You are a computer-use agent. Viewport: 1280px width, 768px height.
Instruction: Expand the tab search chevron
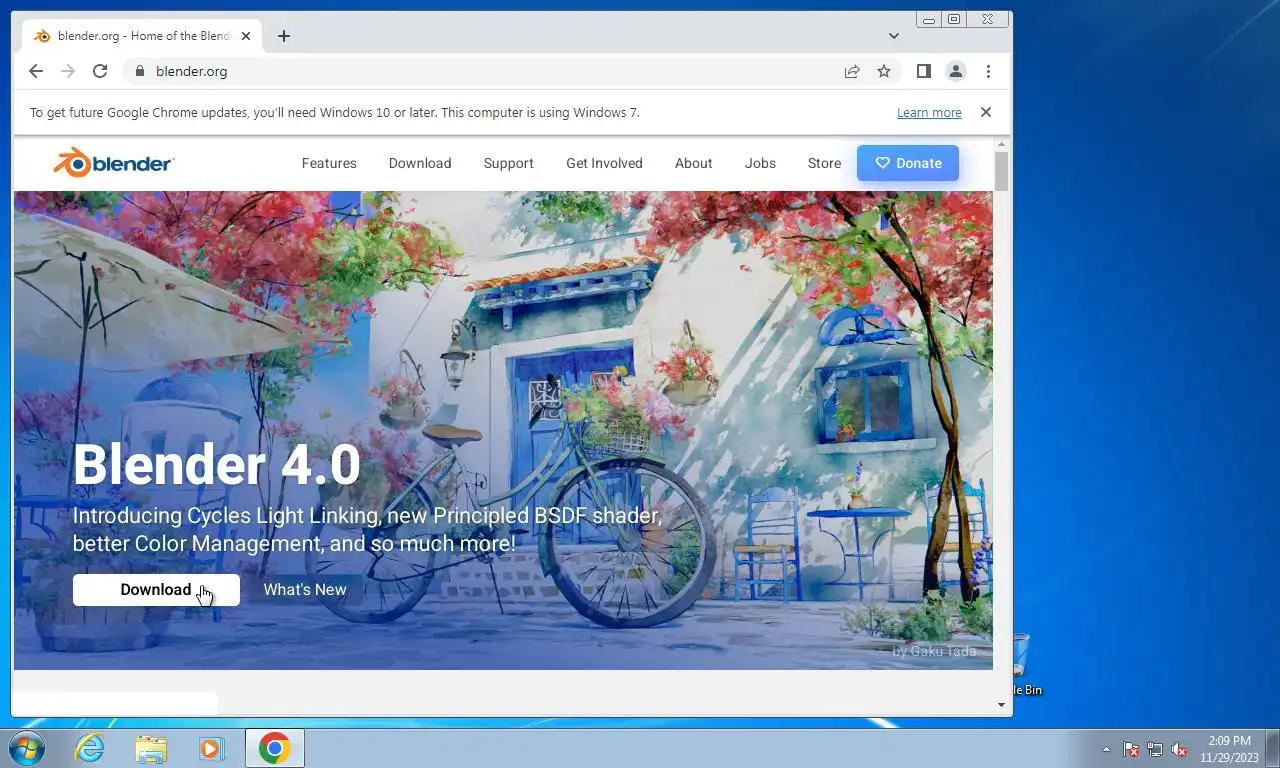894,36
